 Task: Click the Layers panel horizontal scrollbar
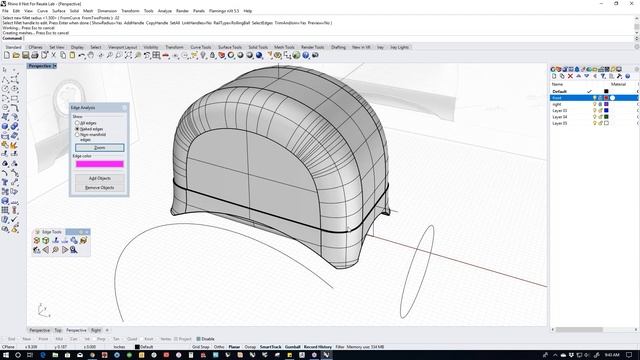(x=579, y=330)
